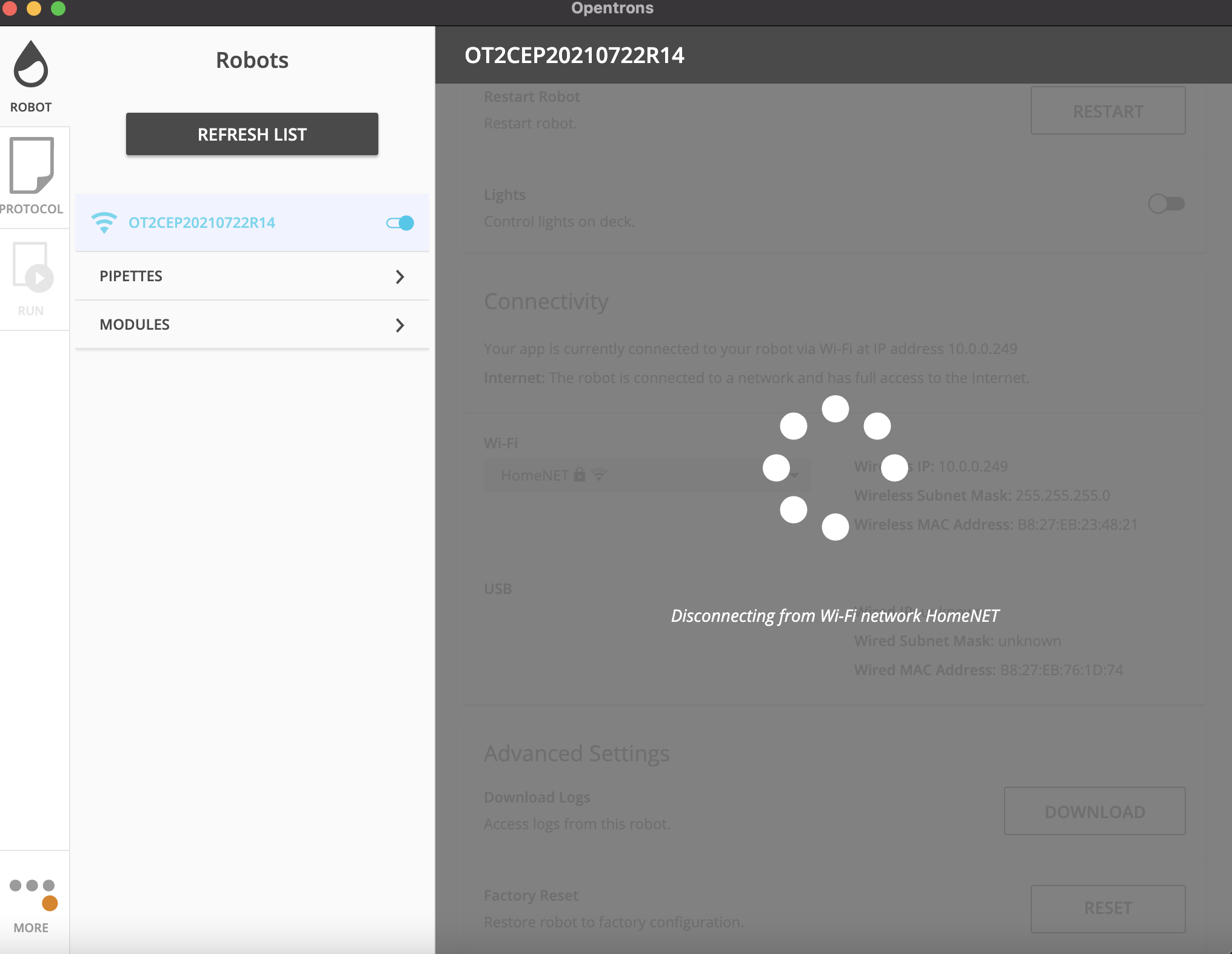
Task: Expand the Pipettes chevron arrow
Action: point(400,276)
